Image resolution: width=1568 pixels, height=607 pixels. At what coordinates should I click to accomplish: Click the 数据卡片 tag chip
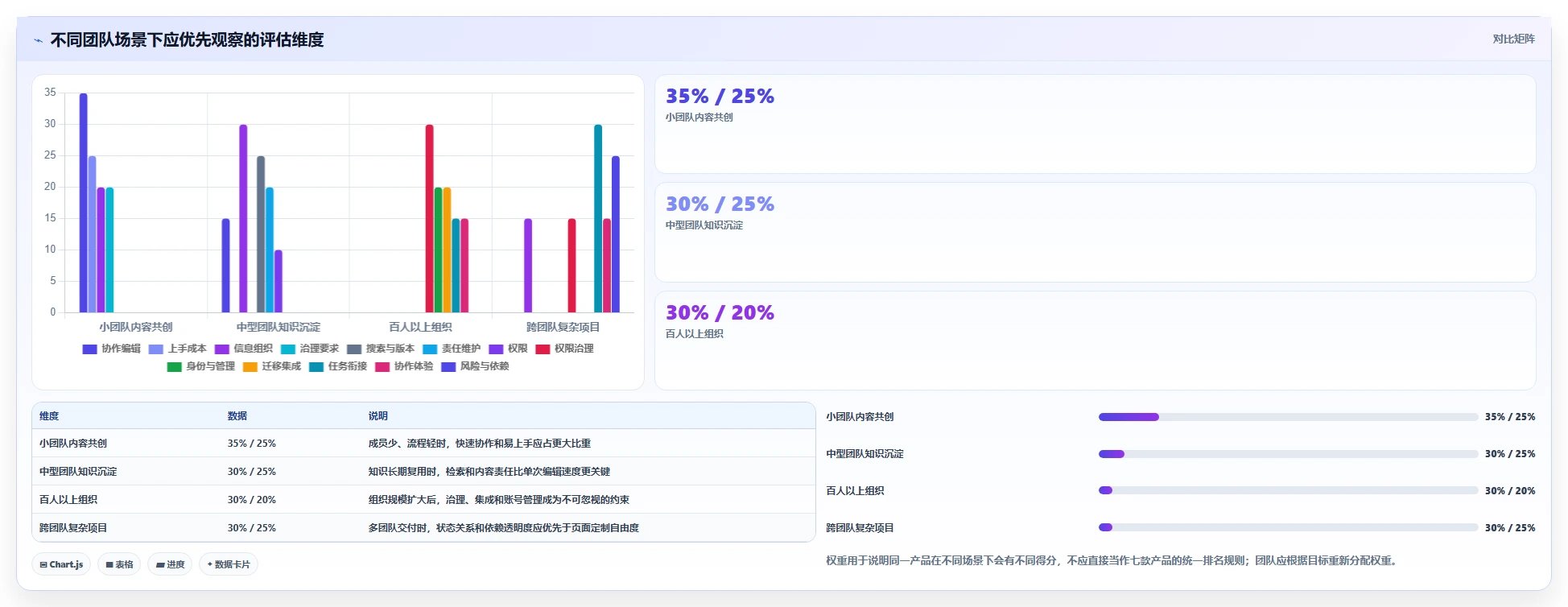coord(229,564)
